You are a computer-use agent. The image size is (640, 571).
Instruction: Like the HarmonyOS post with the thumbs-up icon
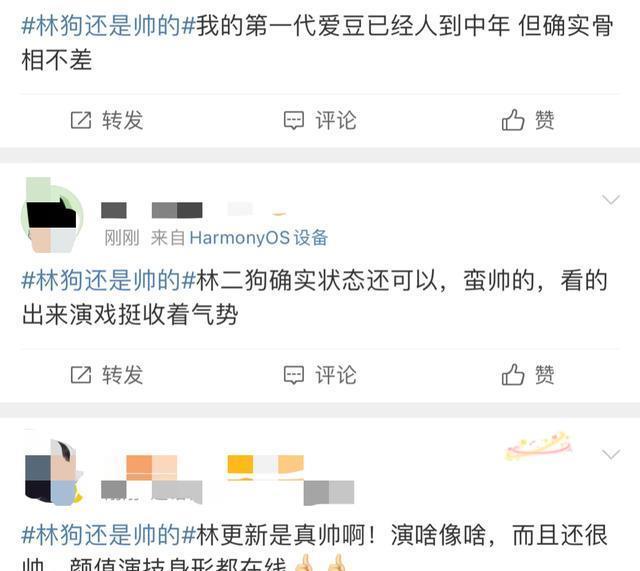coord(513,374)
